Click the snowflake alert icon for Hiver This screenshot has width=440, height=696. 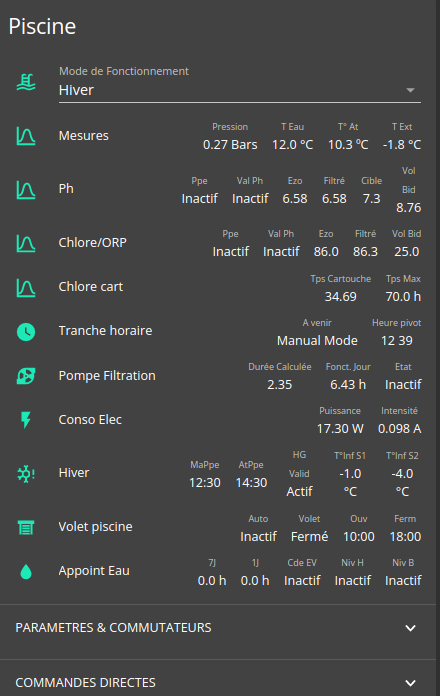tap(26, 474)
